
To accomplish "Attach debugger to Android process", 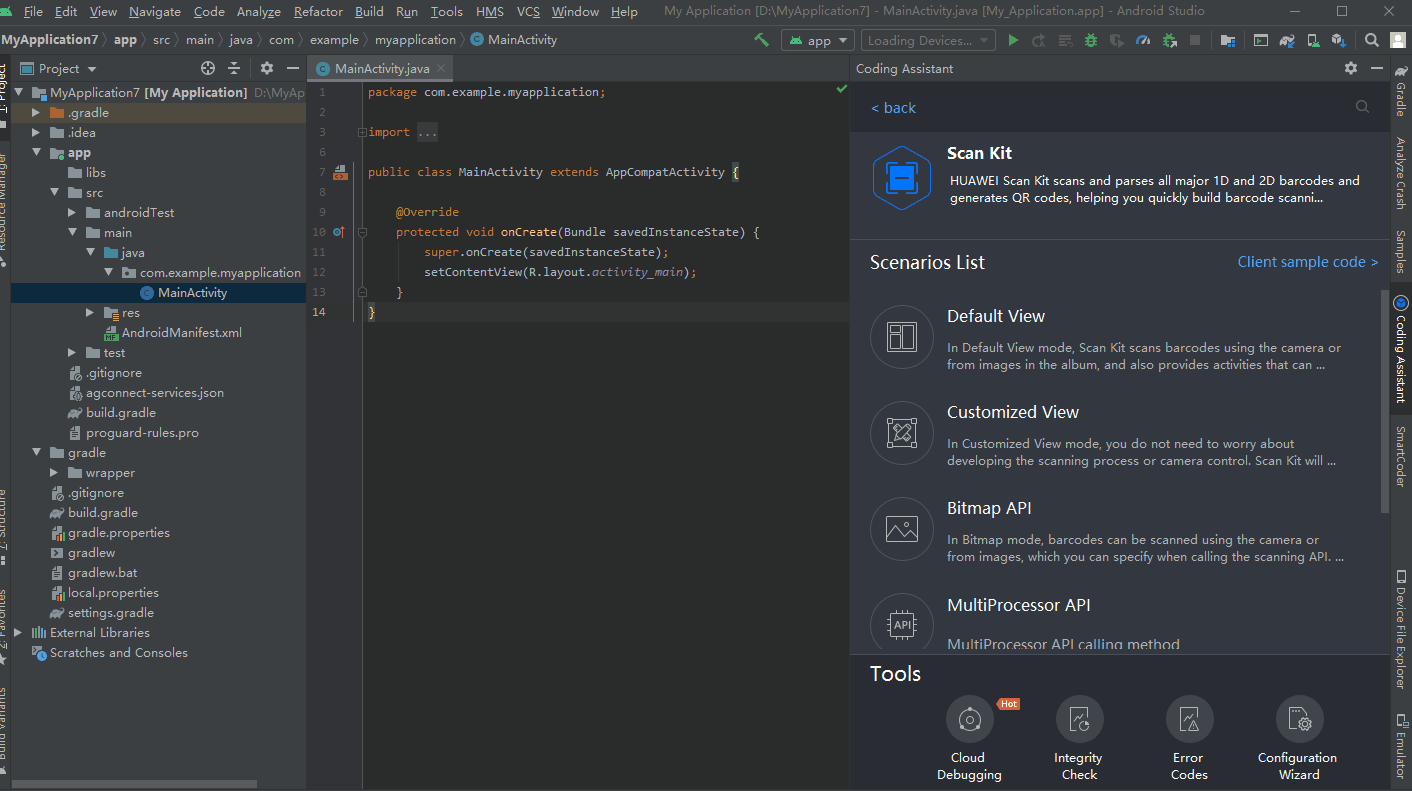I will (1169, 40).
